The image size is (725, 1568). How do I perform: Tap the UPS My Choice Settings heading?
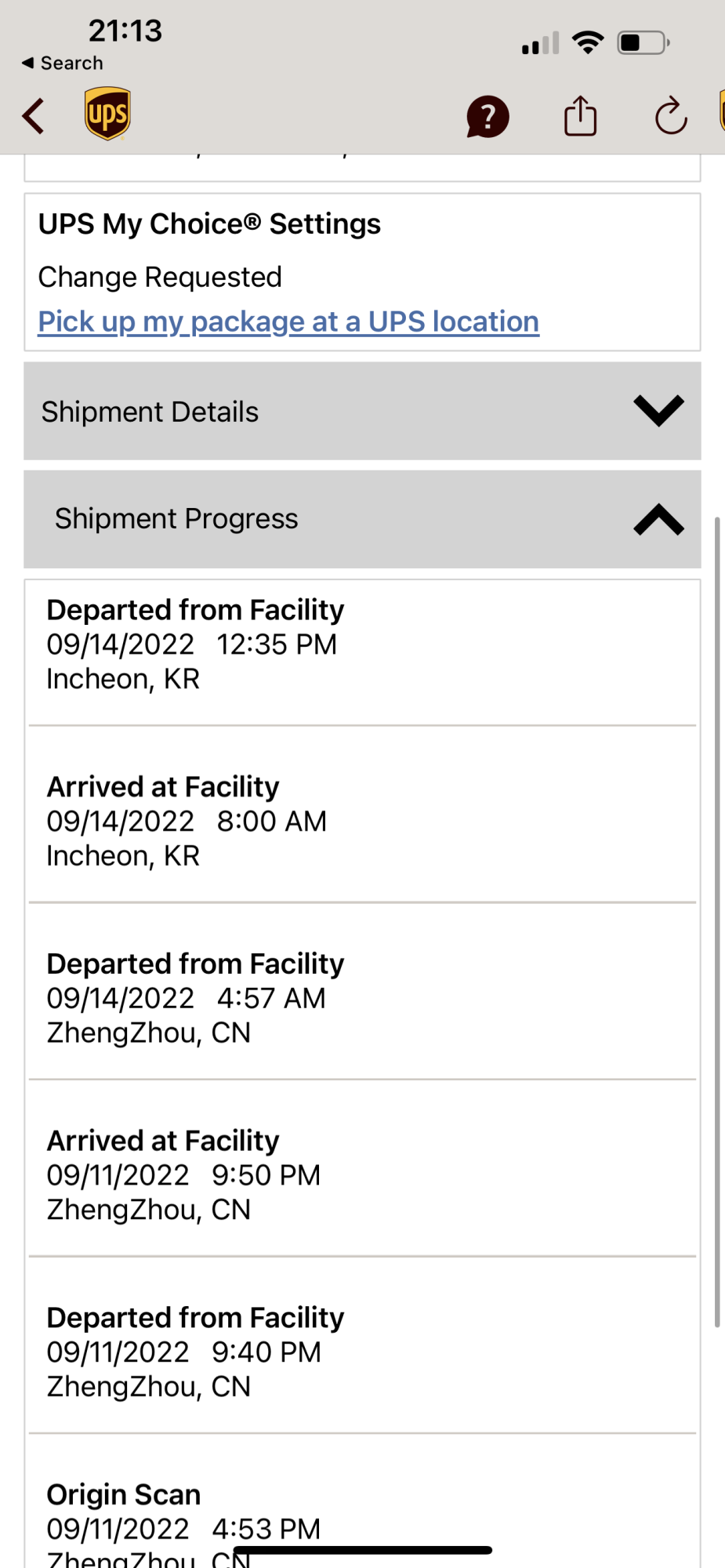(209, 224)
